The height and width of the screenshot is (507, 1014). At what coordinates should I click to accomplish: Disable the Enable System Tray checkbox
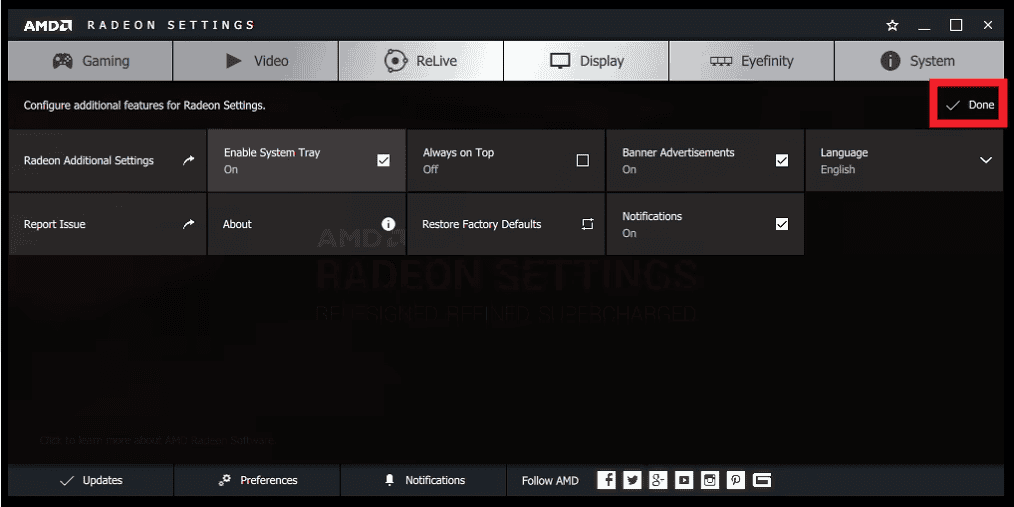(383, 160)
